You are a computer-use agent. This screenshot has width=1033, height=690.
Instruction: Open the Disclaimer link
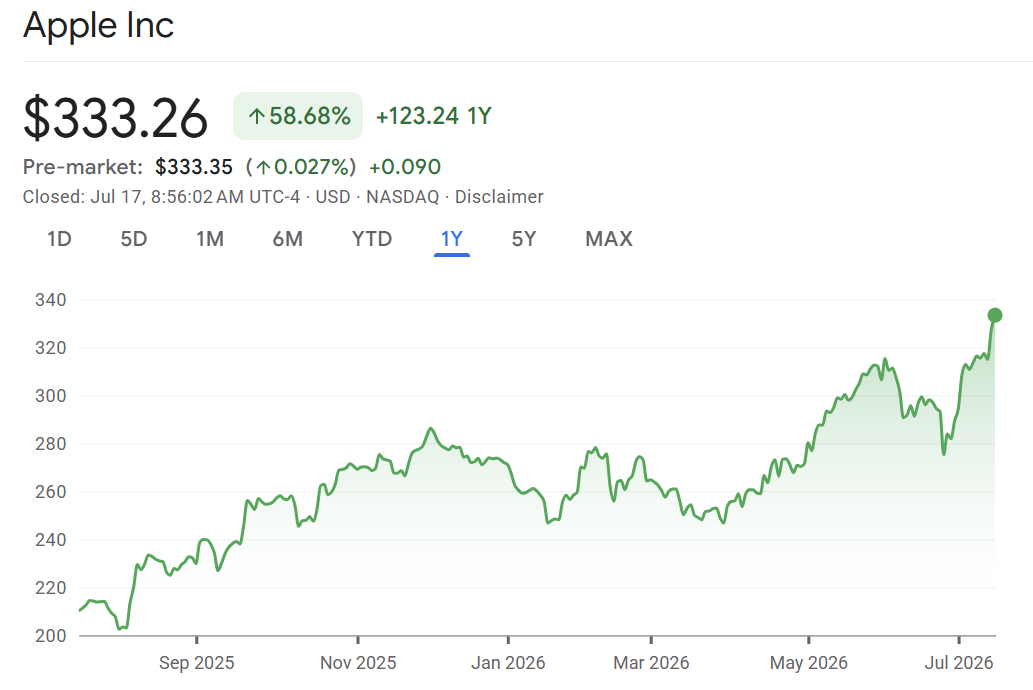pyautogui.click(x=499, y=197)
